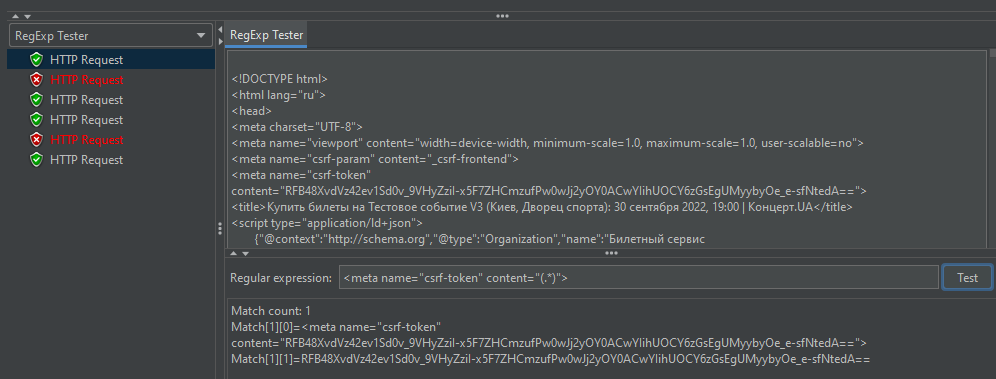
Task: Select the third HTTP Request in the results tree
Action: (86, 100)
